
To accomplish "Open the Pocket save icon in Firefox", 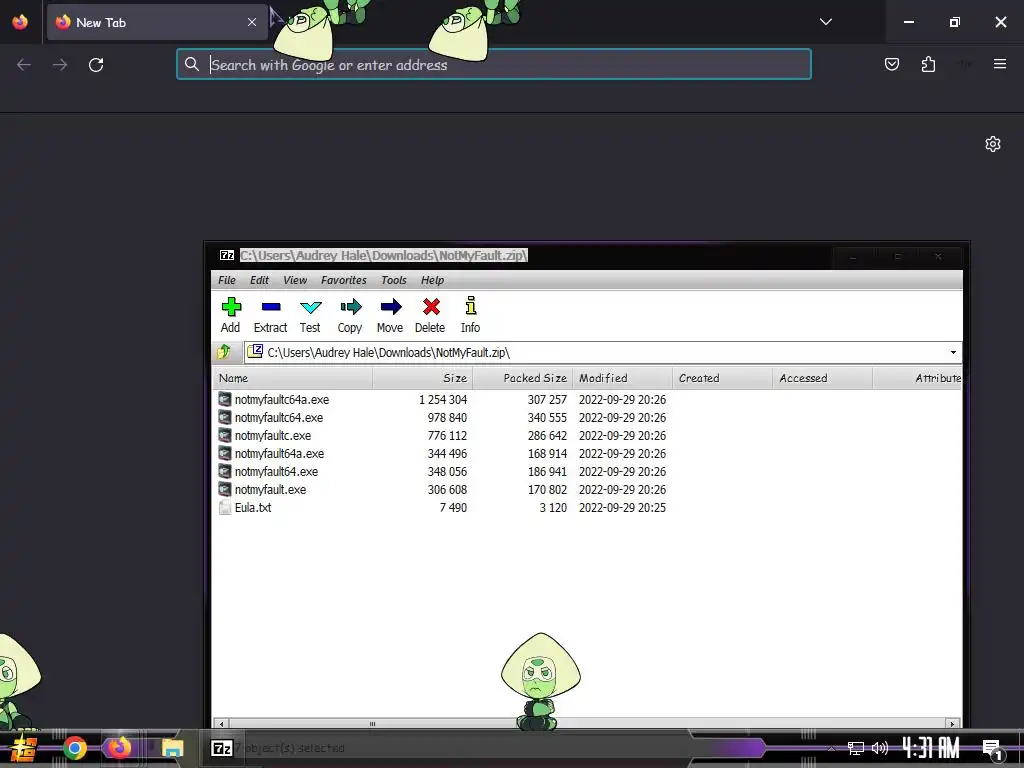I will [x=892, y=64].
